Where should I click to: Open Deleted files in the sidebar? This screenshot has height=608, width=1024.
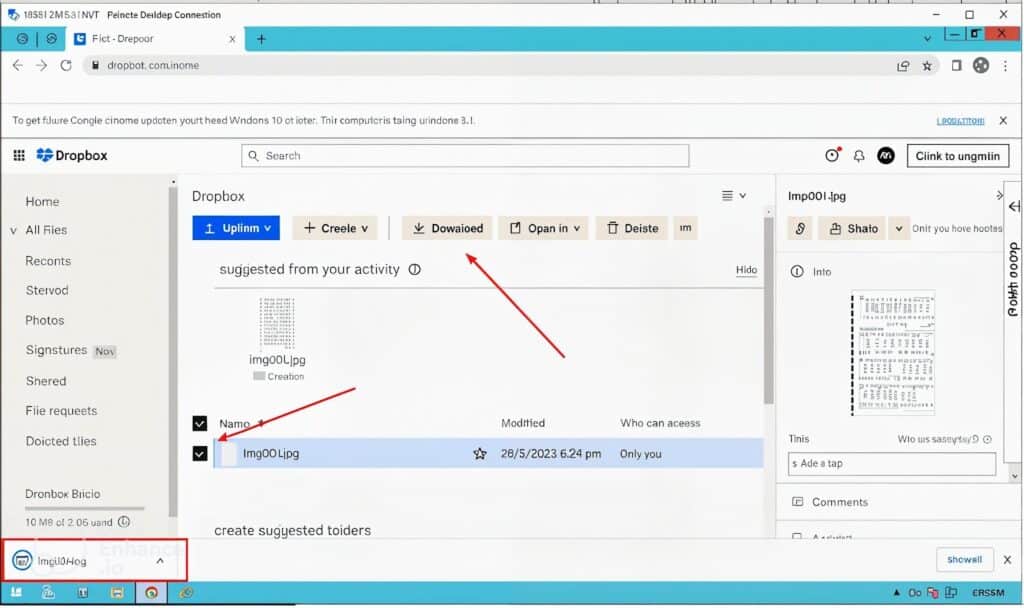[61, 441]
